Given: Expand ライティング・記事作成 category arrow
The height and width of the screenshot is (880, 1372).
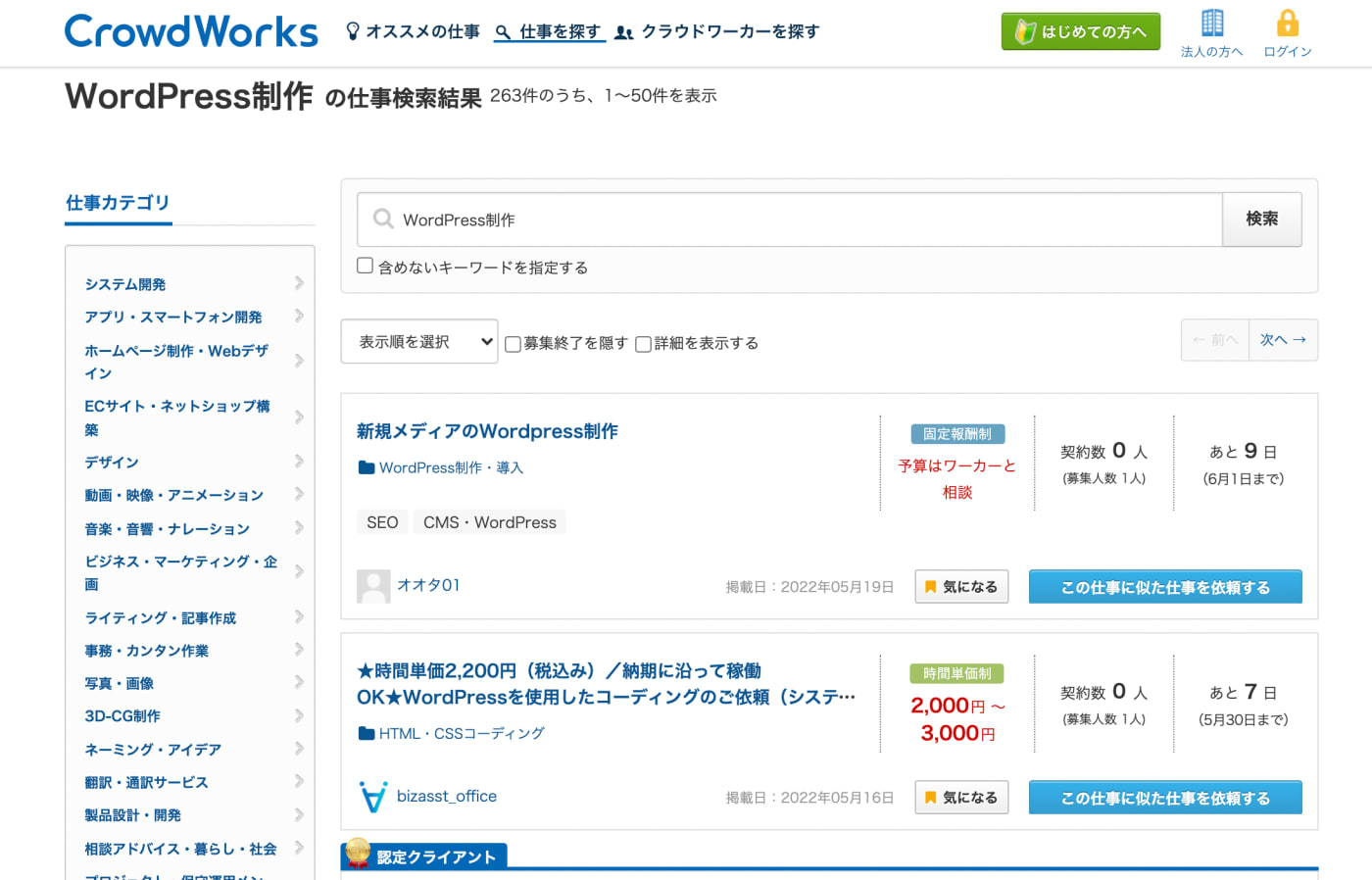Looking at the screenshot, I should [x=299, y=616].
